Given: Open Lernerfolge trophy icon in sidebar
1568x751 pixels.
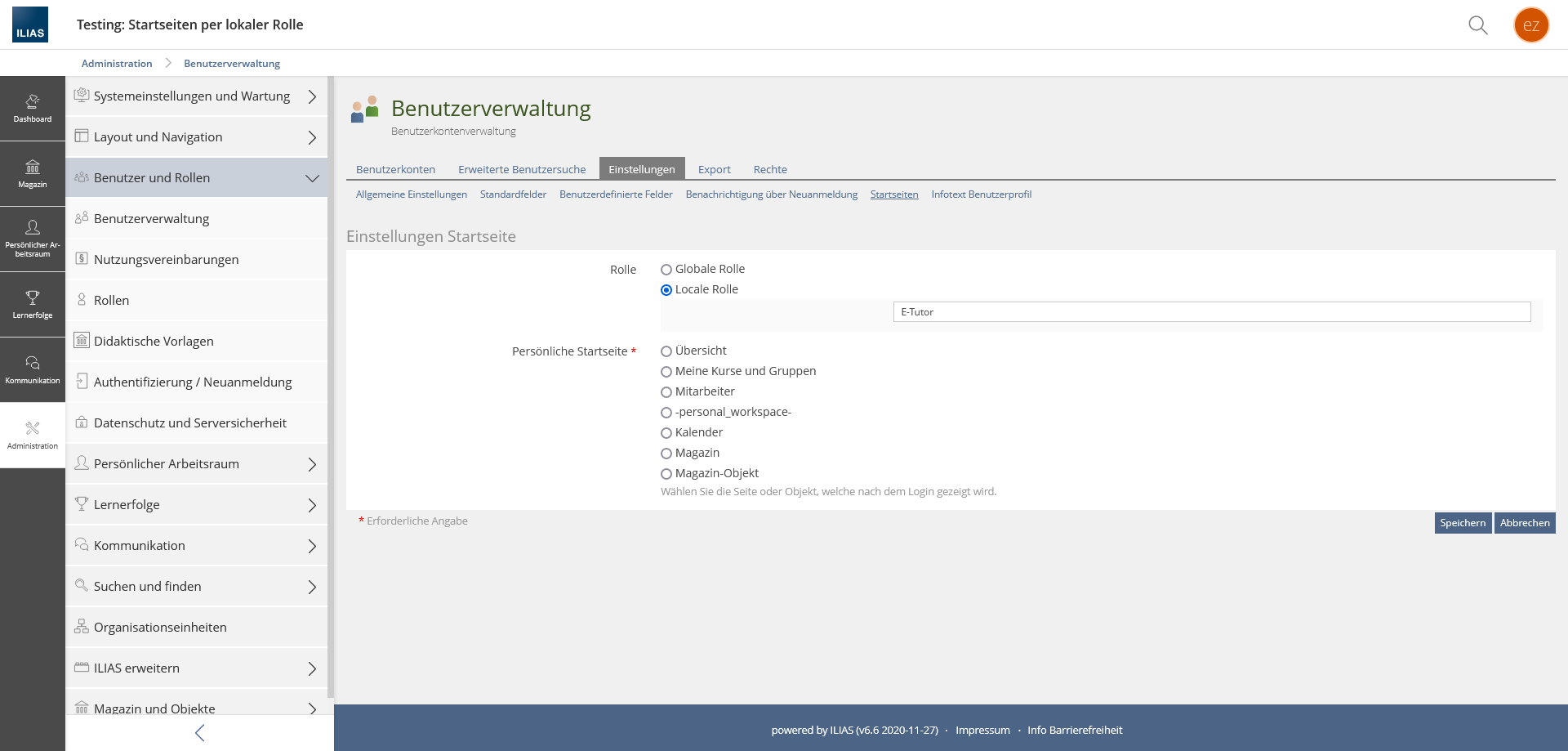Looking at the screenshot, I should pos(33,305).
